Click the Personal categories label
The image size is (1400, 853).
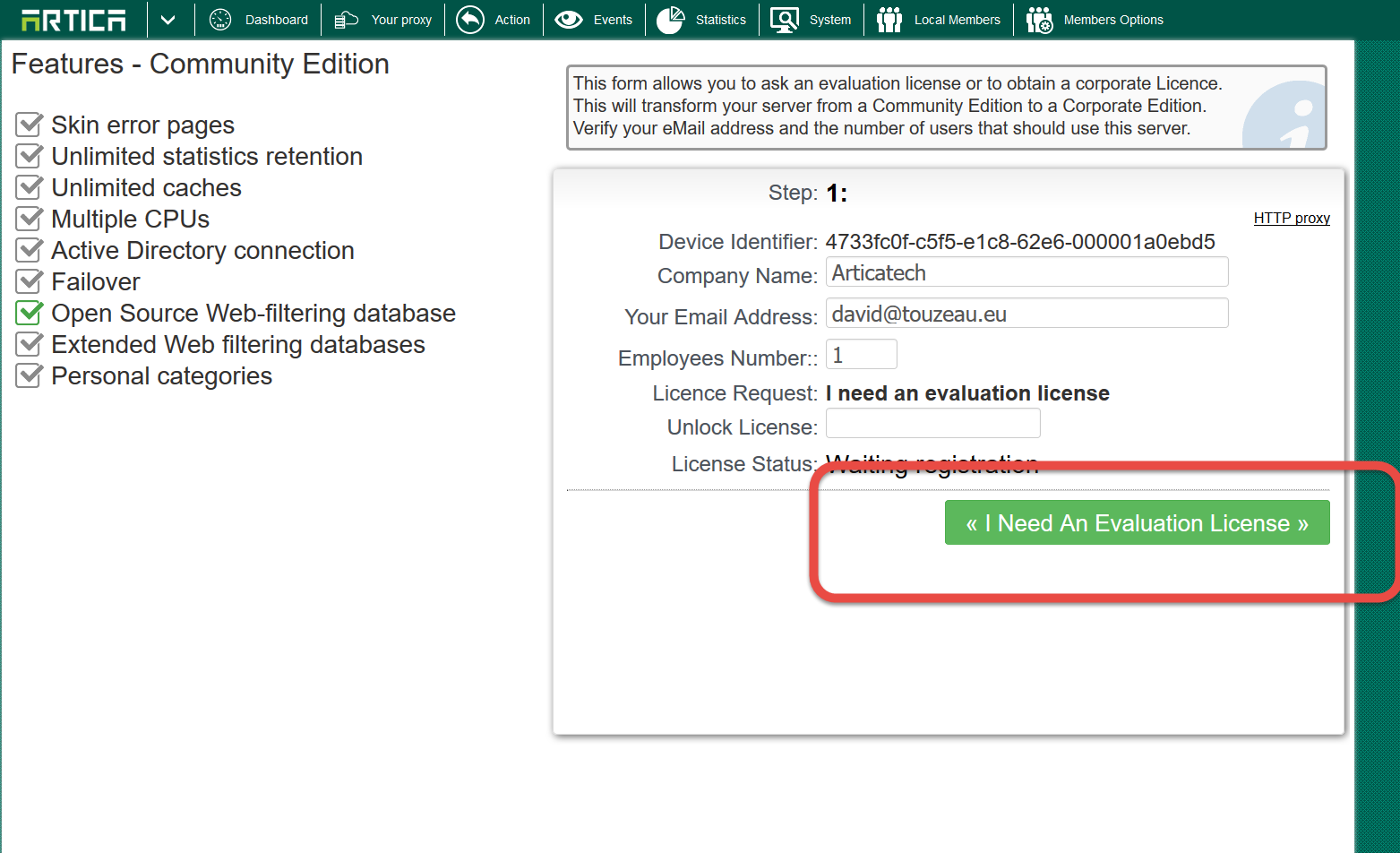(x=161, y=375)
